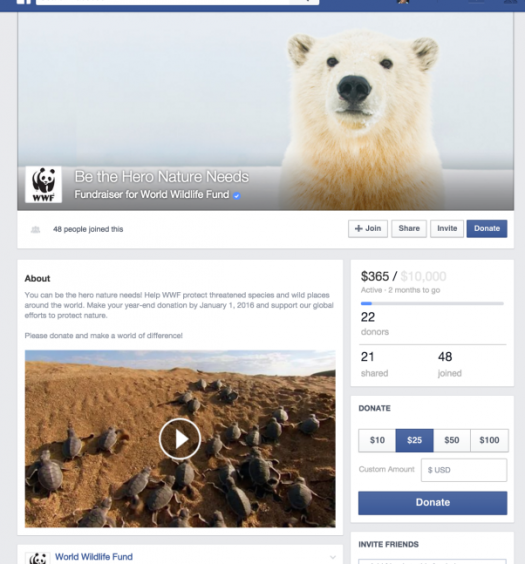Click the small WWF logo in post header

pos(38,558)
